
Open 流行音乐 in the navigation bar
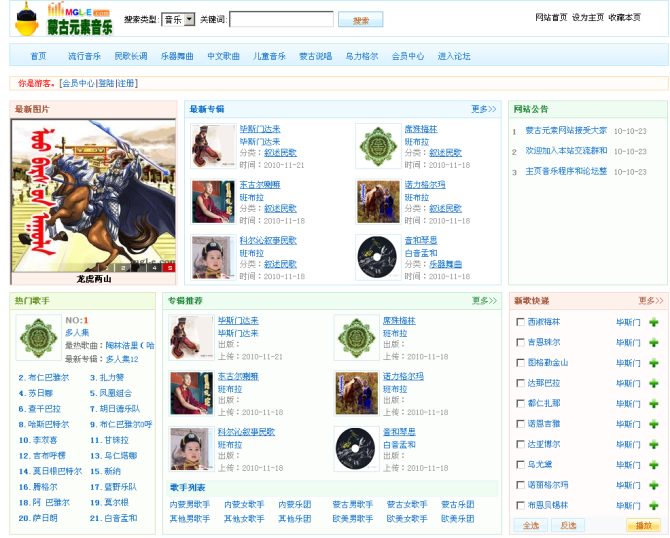coord(84,56)
